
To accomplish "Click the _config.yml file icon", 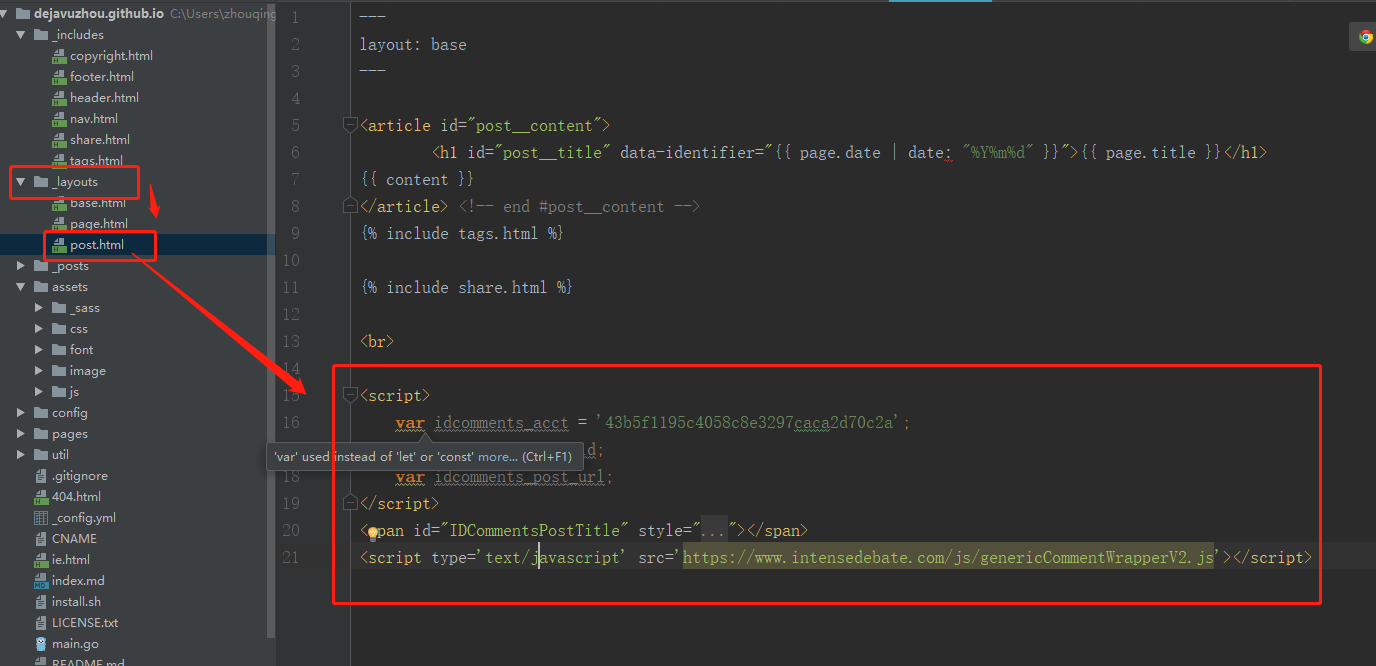I will (41, 518).
